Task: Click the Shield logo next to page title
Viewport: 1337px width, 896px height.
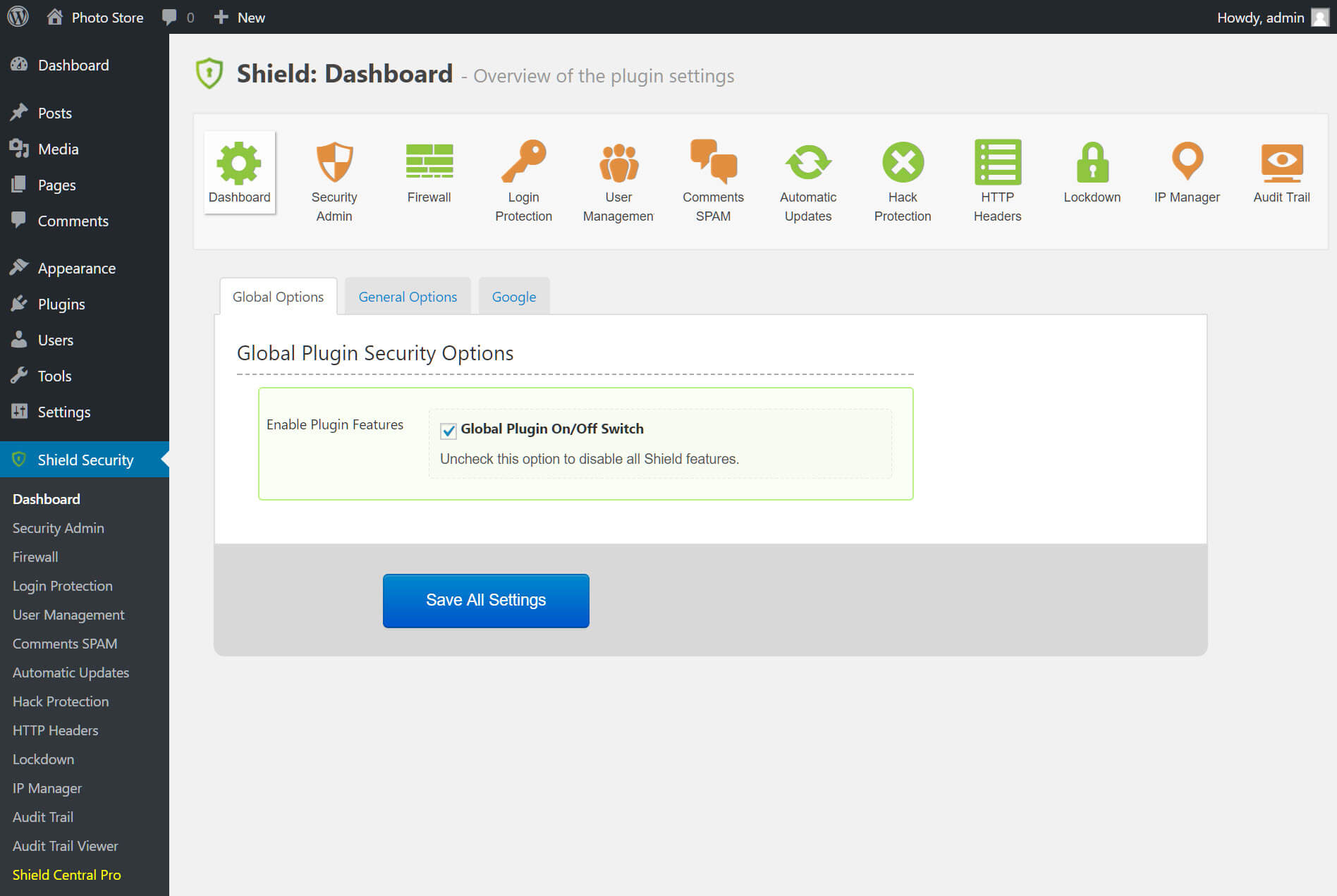Action: [x=209, y=73]
